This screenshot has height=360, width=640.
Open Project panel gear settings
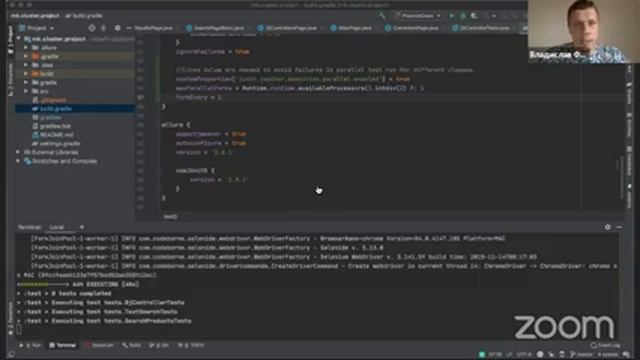coord(118,28)
